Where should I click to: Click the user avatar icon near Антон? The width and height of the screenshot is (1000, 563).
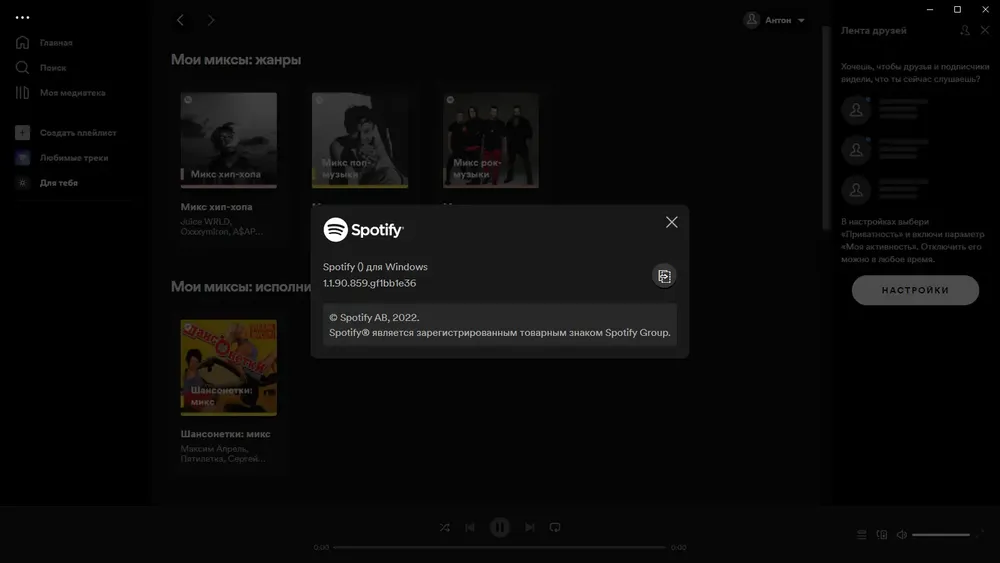[x=752, y=20]
